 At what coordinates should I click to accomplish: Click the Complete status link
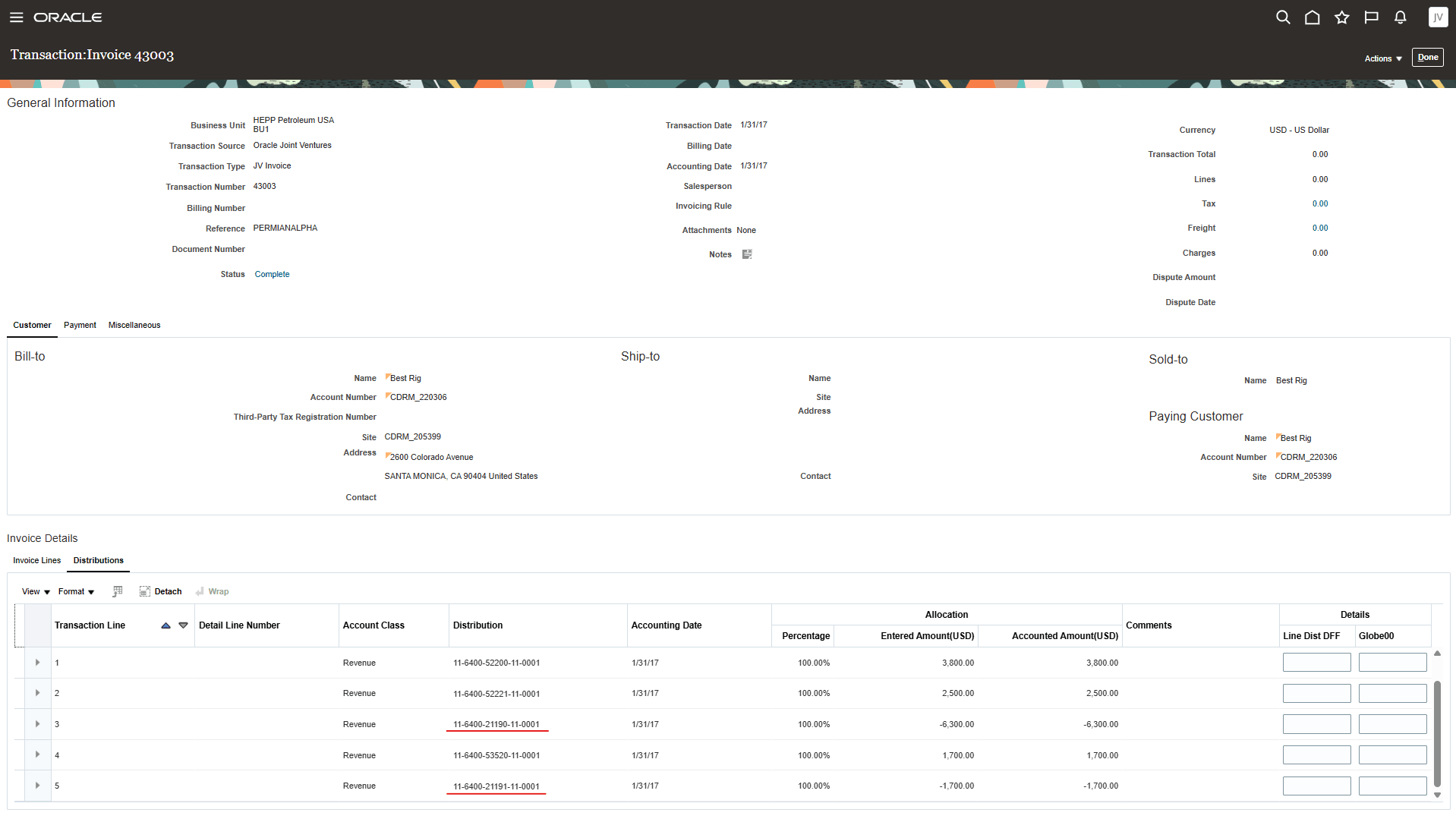272,274
